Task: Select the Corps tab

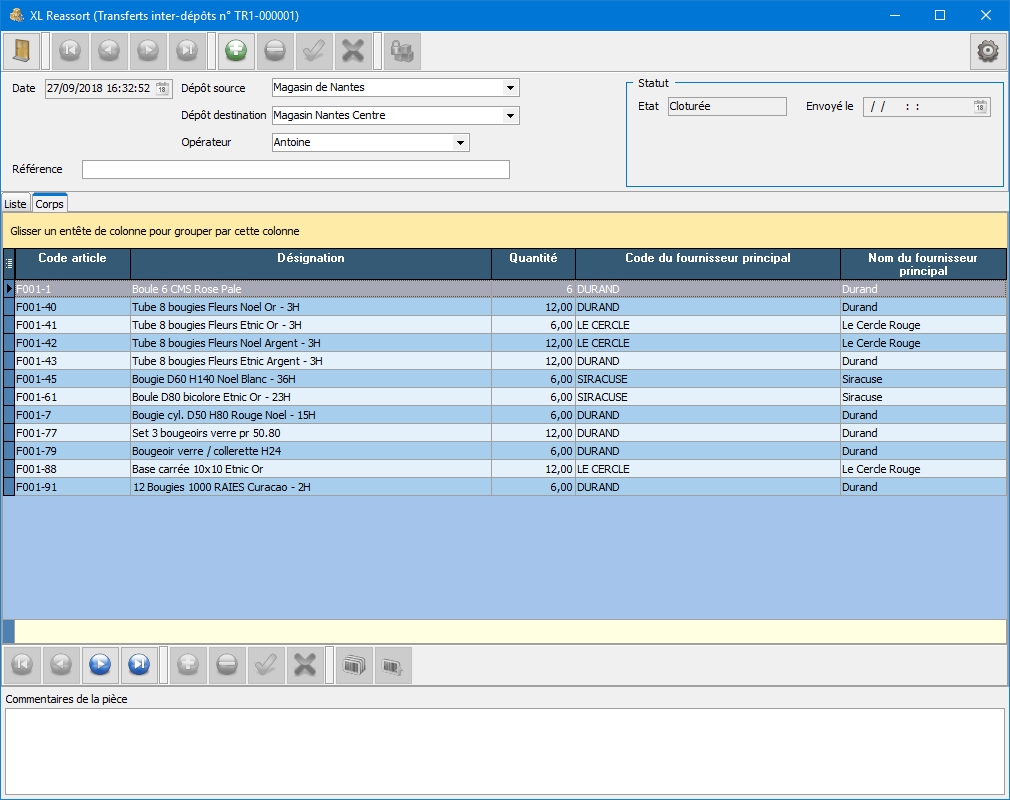Action: [49, 204]
